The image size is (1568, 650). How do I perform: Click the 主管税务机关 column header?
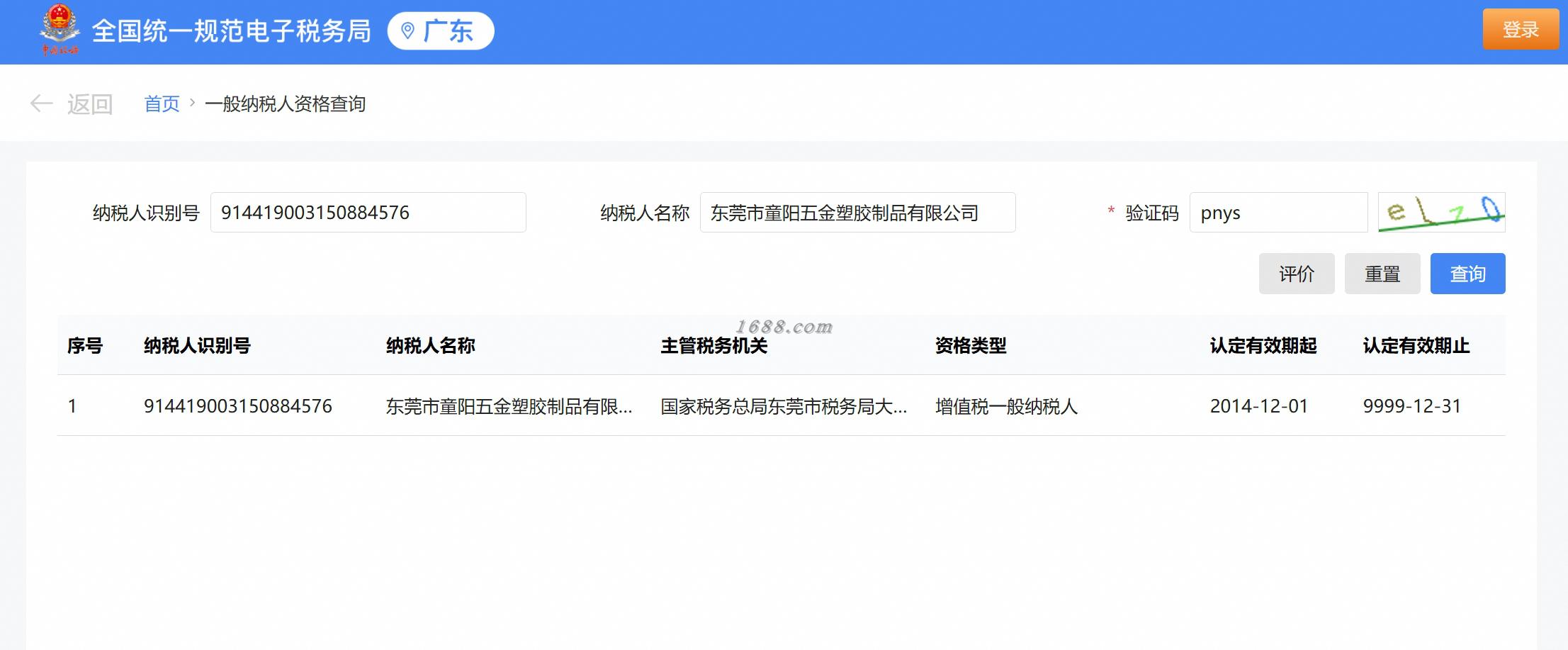click(x=714, y=346)
